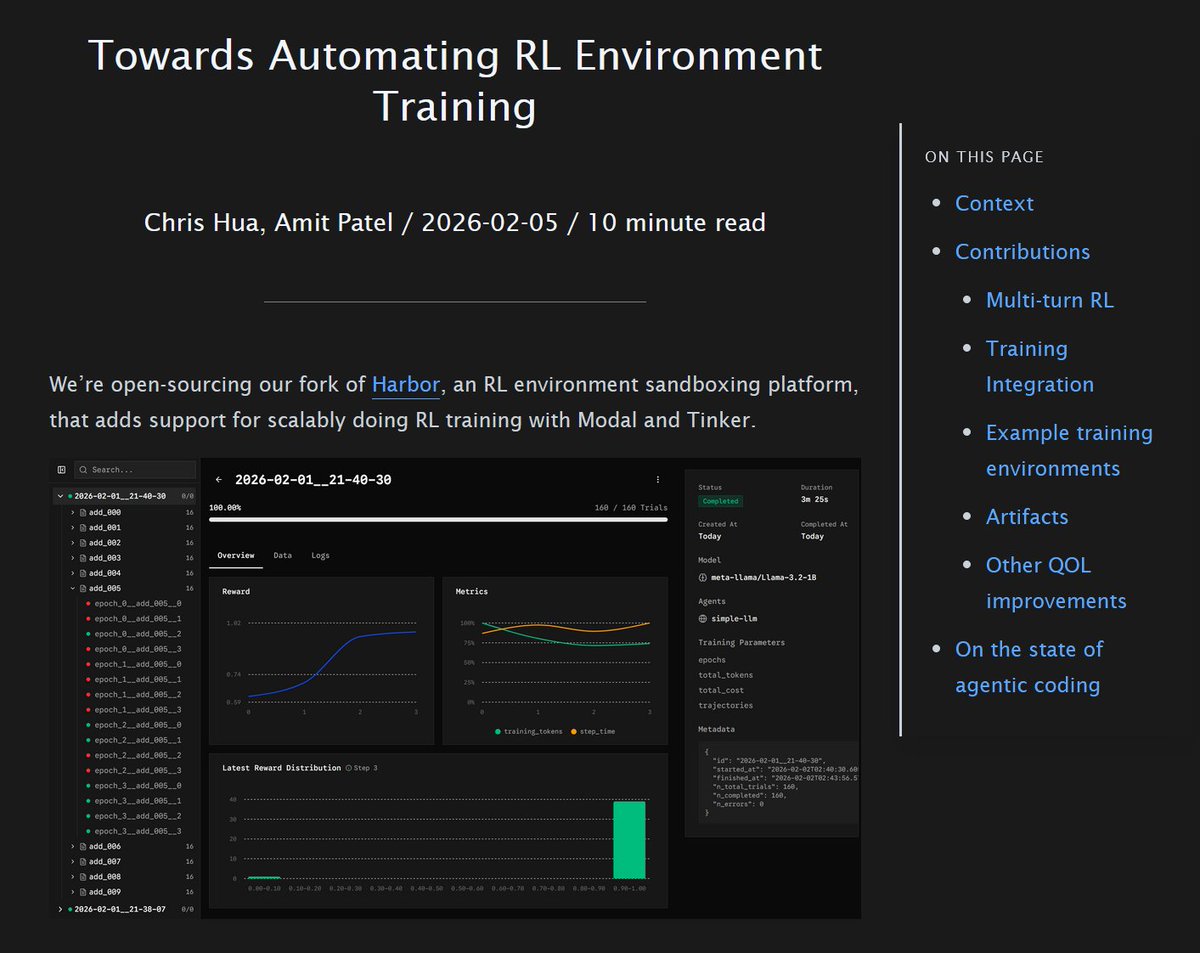Click the Artifacts link on this page
Viewport: 1200px width, 953px height.
(x=1027, y=516)
